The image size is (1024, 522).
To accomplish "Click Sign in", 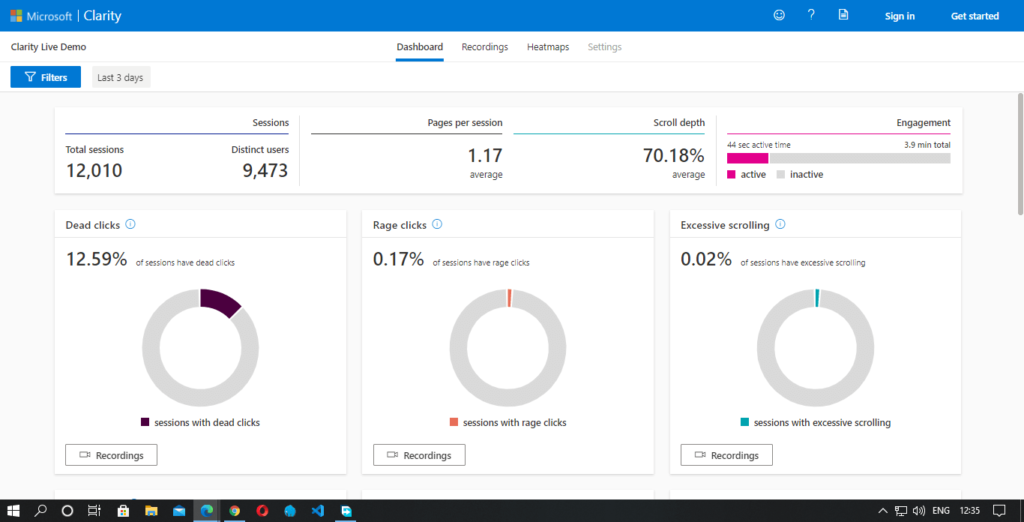I will click(x=899, y=16).
